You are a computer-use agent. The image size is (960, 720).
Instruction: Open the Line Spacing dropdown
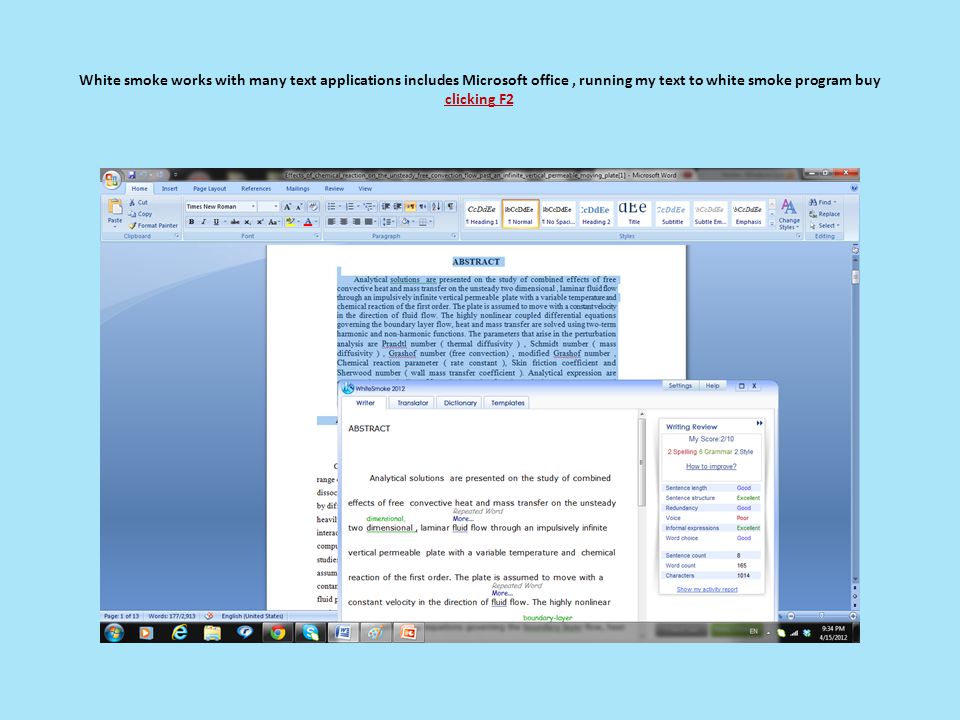(x=388, y=222)
